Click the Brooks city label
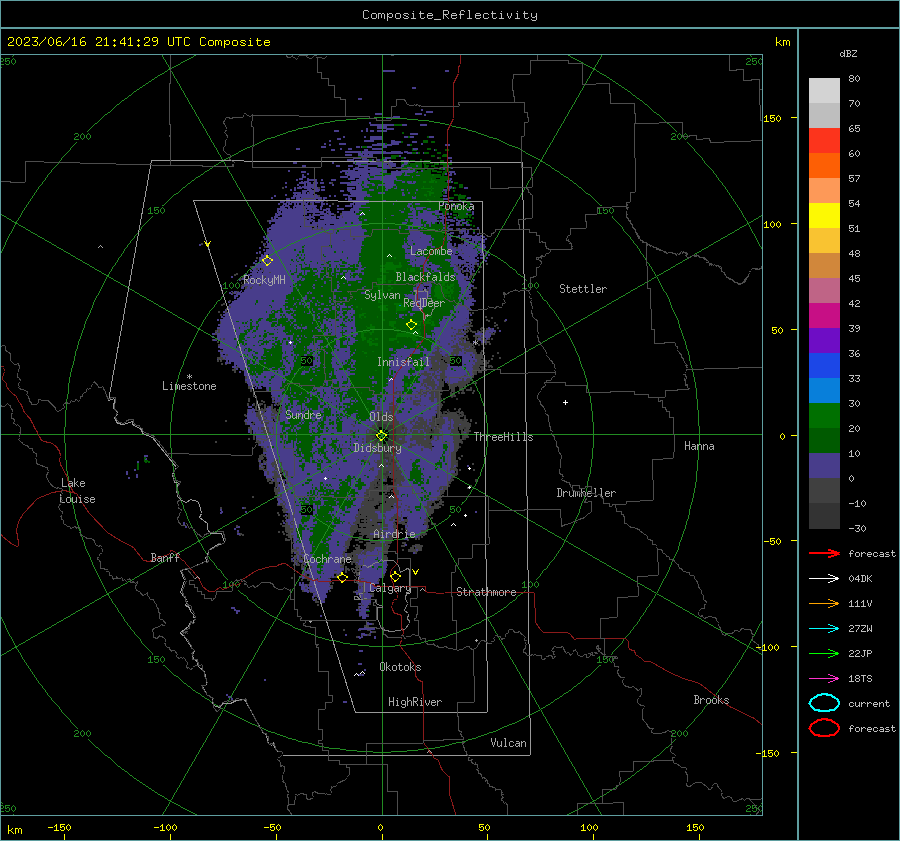The image size is (900, 841). coord(711,700)
